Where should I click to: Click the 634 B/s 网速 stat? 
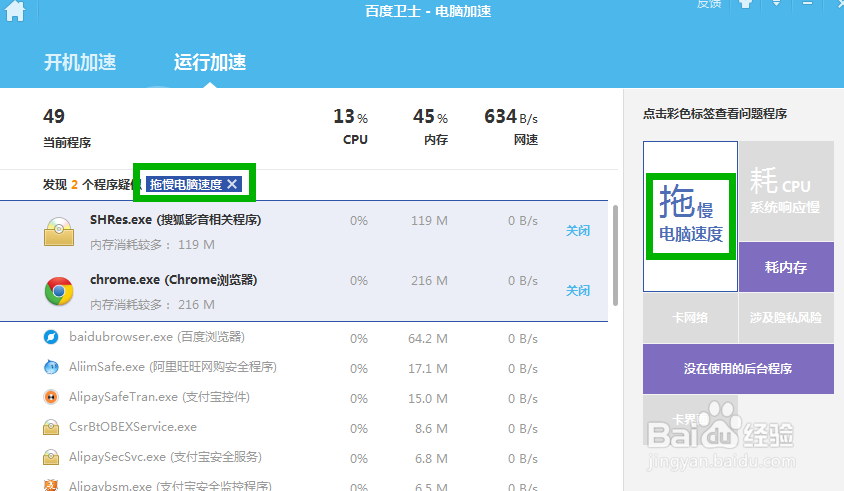(x=511, y=127)
